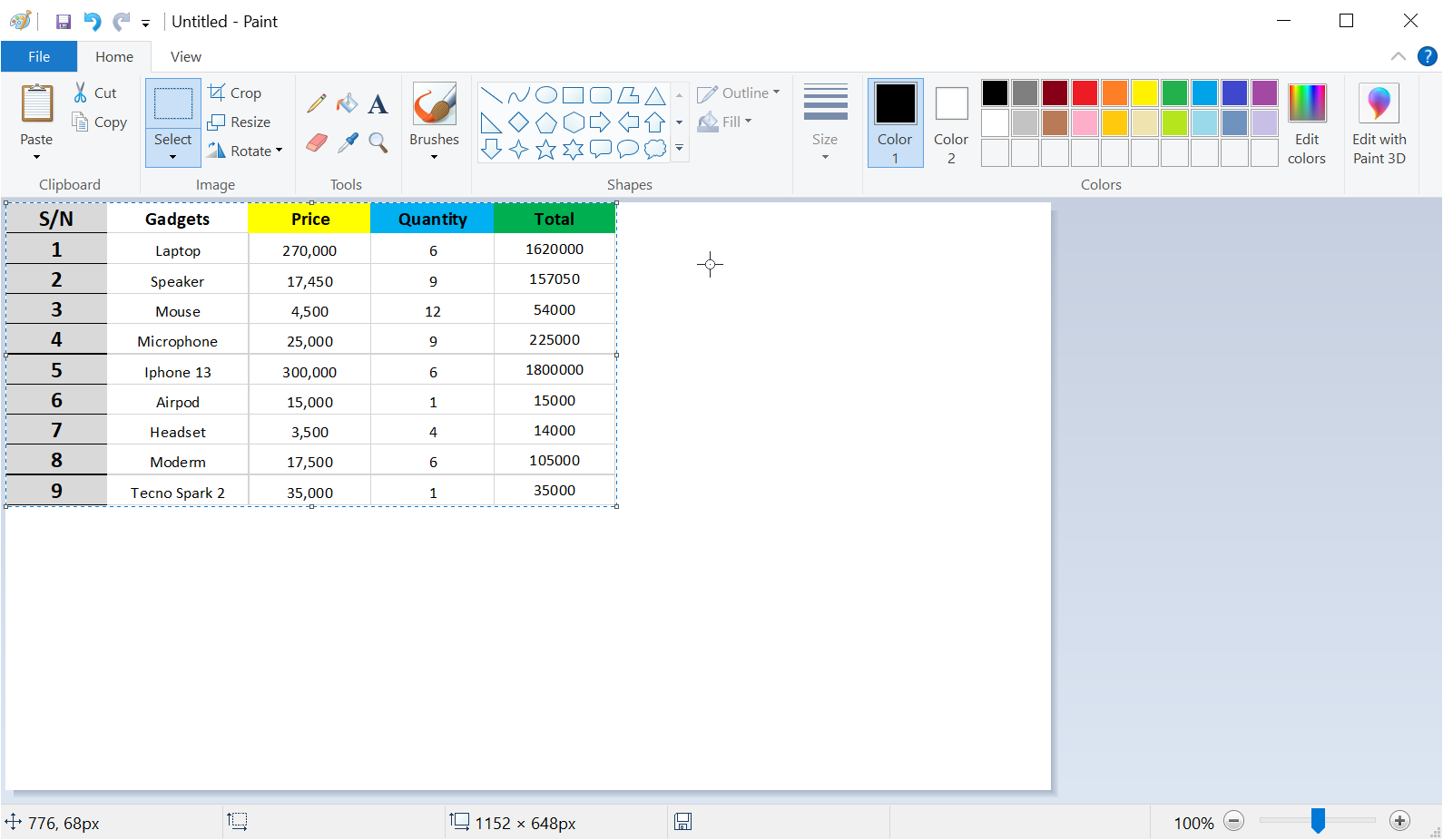Click the Laptop cell in table
1443x840 pixels.
coord(178,250)
